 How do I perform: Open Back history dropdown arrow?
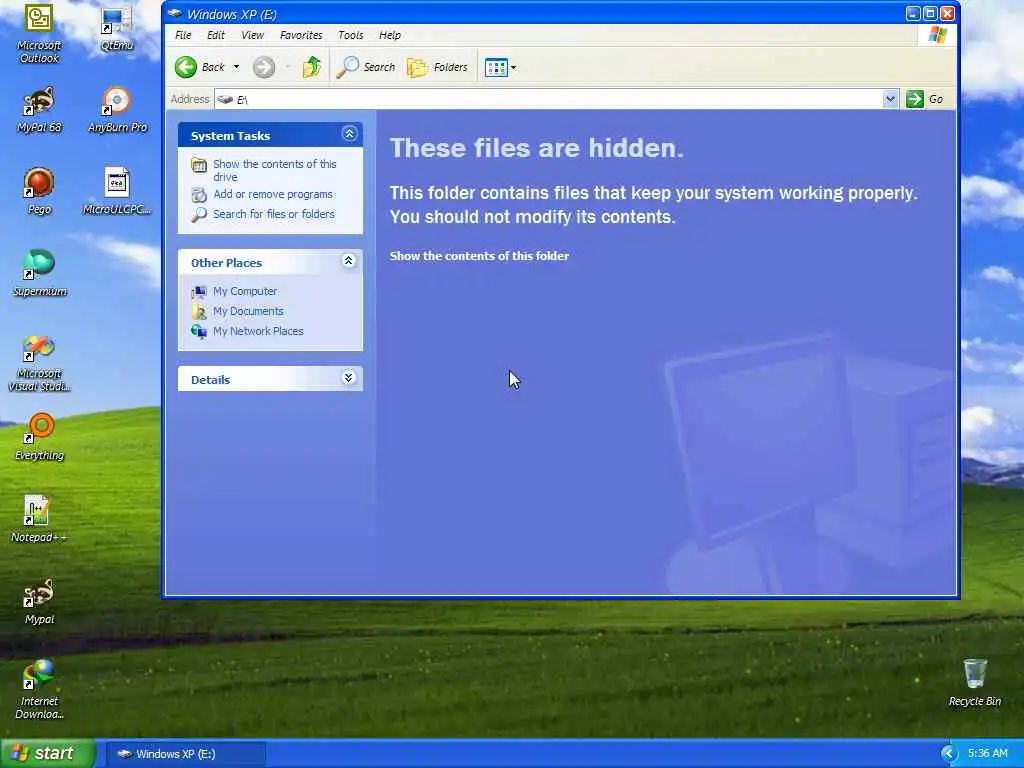pos(236,67)
